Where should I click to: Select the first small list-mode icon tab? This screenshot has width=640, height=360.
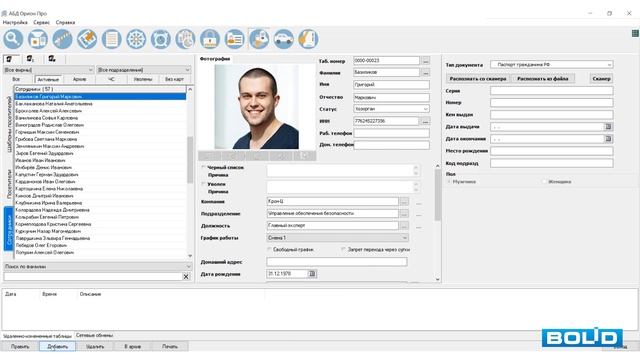(9, 59)
